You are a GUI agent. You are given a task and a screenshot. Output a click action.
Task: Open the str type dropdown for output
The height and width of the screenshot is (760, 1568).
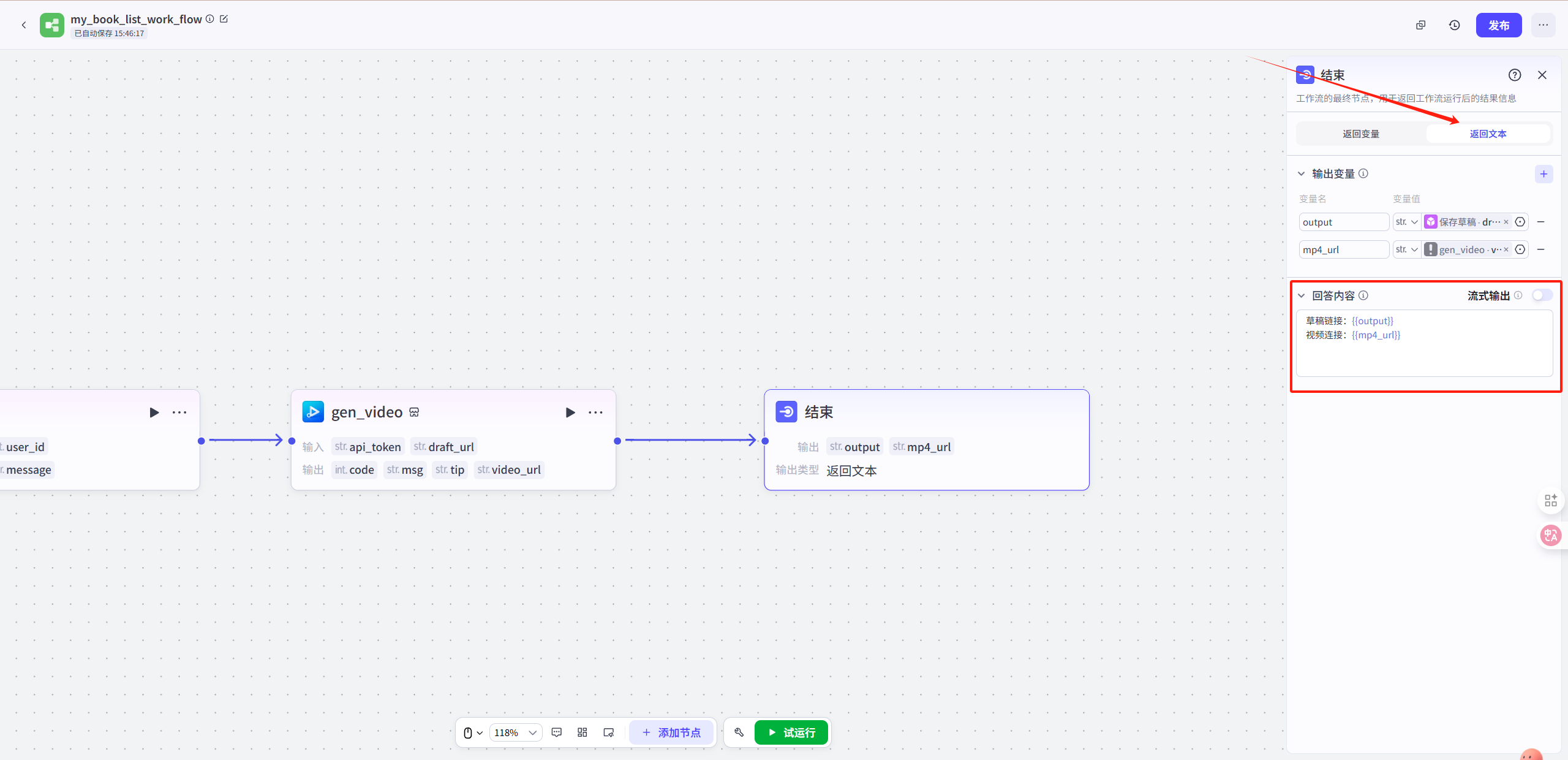[x=1406, y=222]
